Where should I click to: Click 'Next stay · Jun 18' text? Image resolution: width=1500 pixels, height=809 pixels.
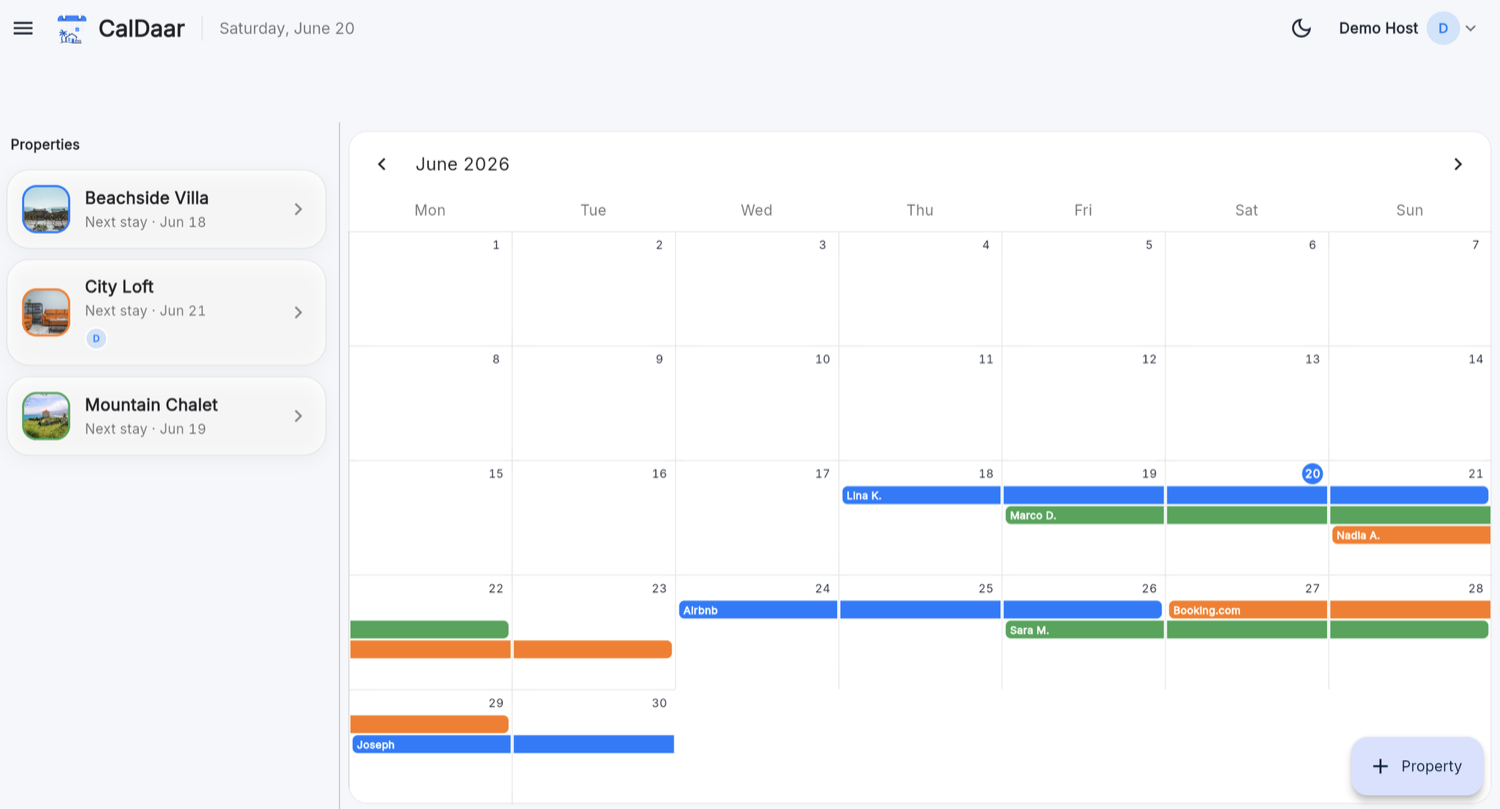[x=145, y=222]
